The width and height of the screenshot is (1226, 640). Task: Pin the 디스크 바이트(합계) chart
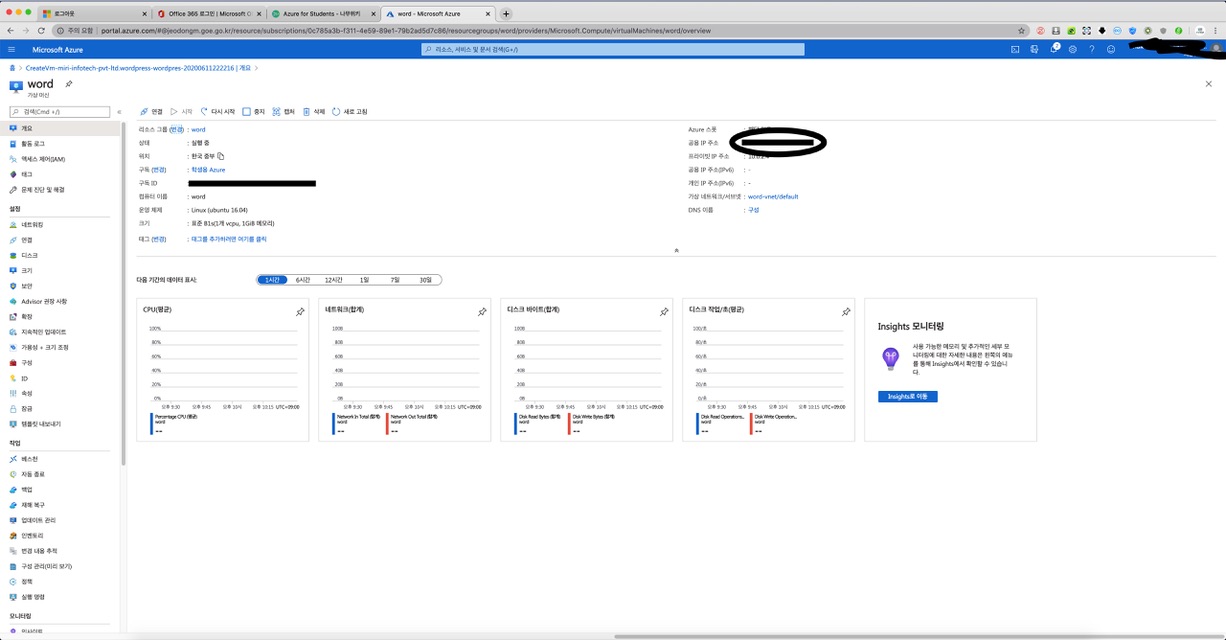(x=664, y=312)
